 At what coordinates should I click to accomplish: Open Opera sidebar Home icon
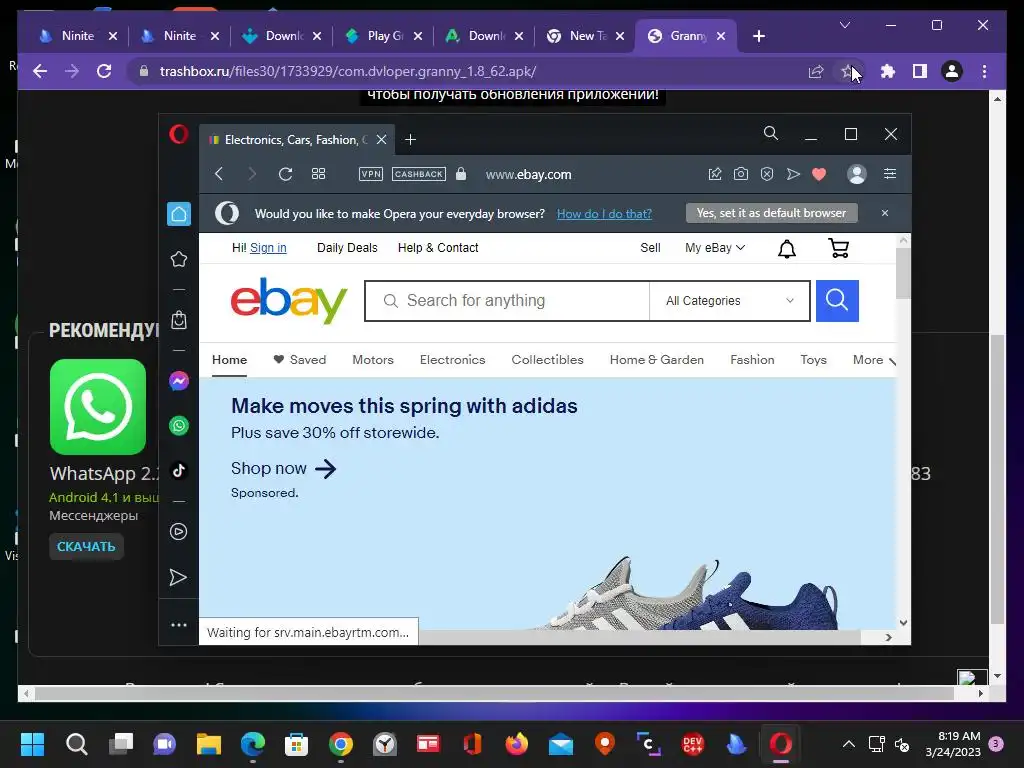pyautogui.click(x=179, y=214)
